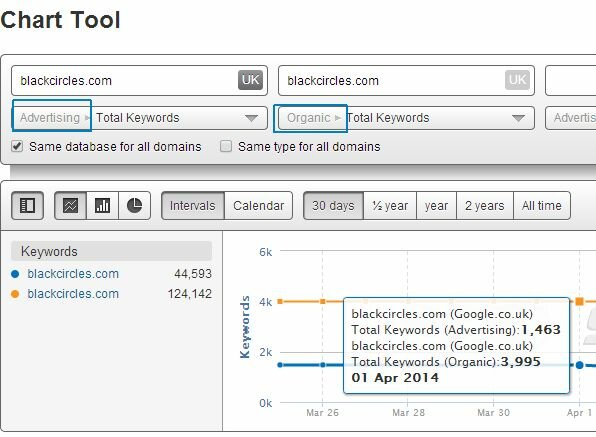Viewport: 596px width, 437px height.
Task: Click the 6k axis label
Action: click(x=265, y=252)
